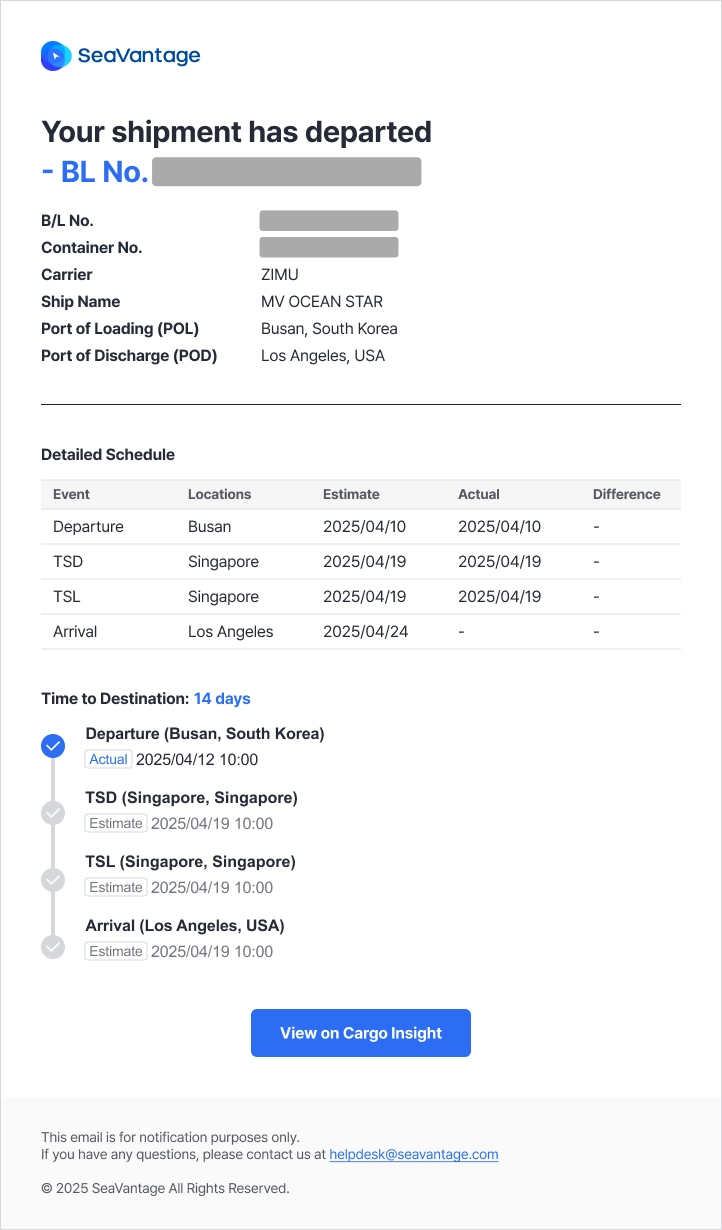Click the TSD Singapore timeline step icon

[x=53, y=813]
